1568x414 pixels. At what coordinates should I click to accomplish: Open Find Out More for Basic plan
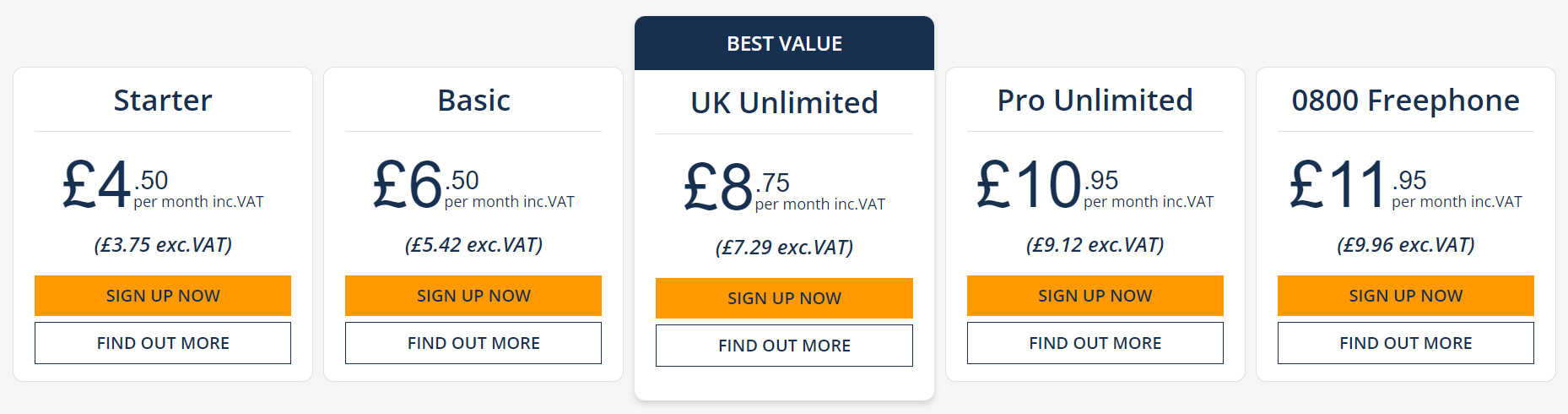click(x=473, y=343)
